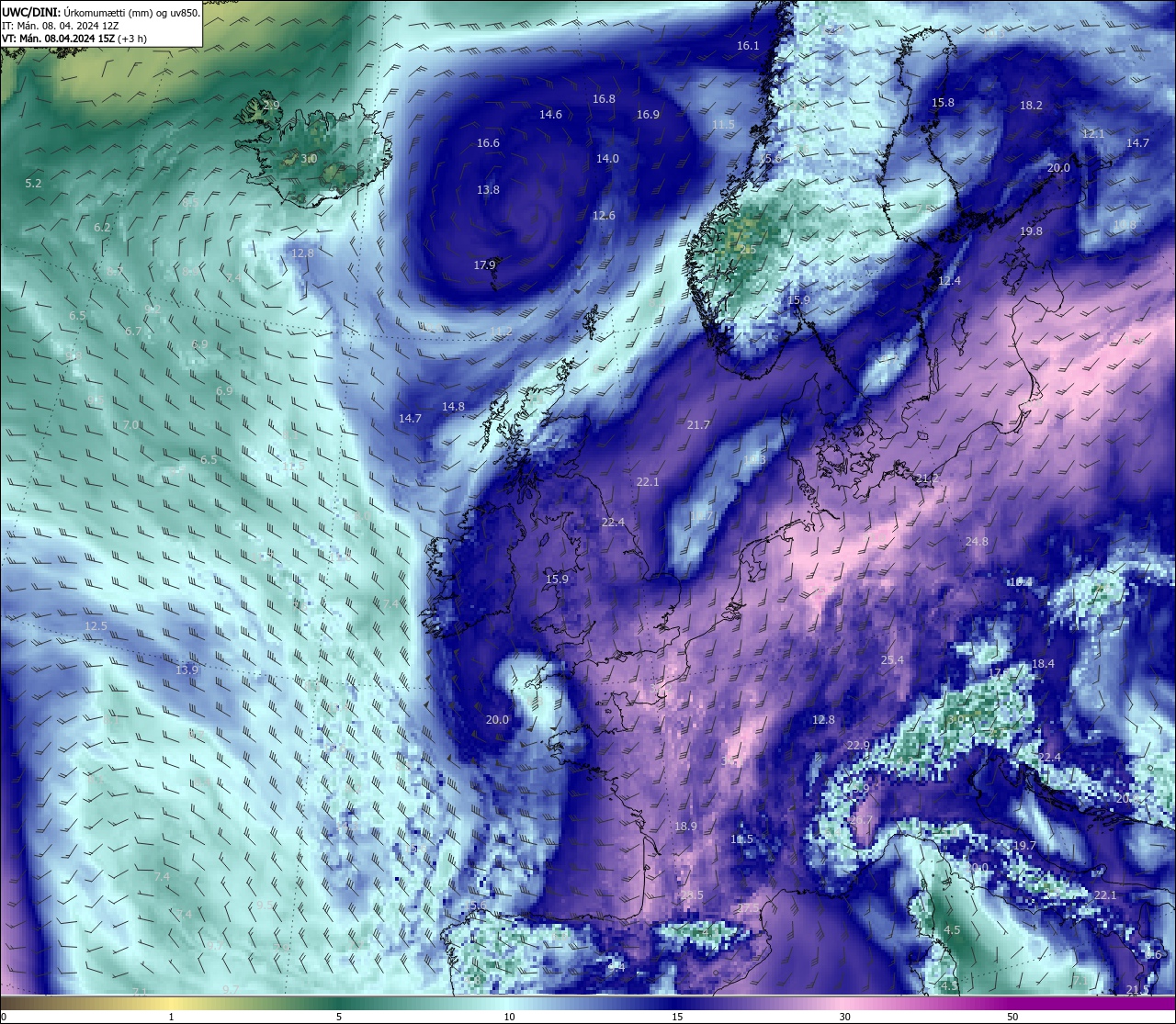The width and height of the screenshot is (1176, 1024).
Task: Click the 3.0 value over Iceland
Action: (309, 159)
